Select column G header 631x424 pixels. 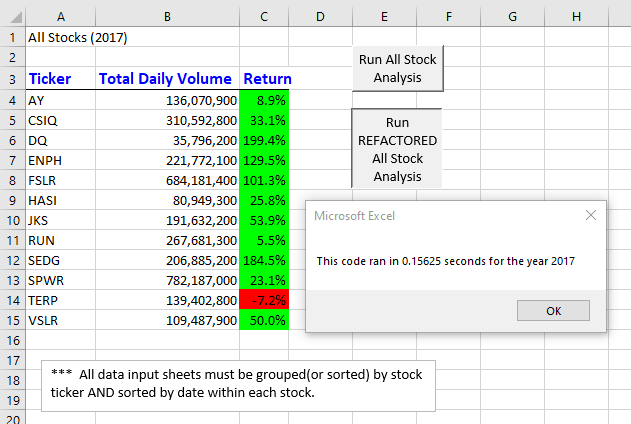[512, 16]
